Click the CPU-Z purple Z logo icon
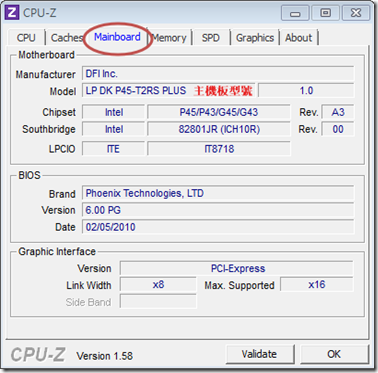Image resolution: width=378 pixels, height=373 pixels. [x=13, y=13]
